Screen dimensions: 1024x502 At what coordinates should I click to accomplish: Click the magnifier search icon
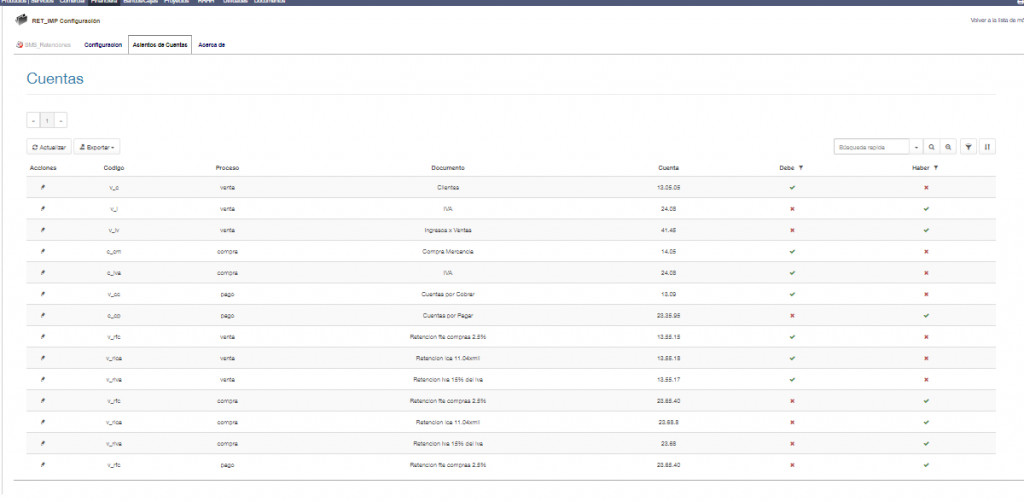931,148
